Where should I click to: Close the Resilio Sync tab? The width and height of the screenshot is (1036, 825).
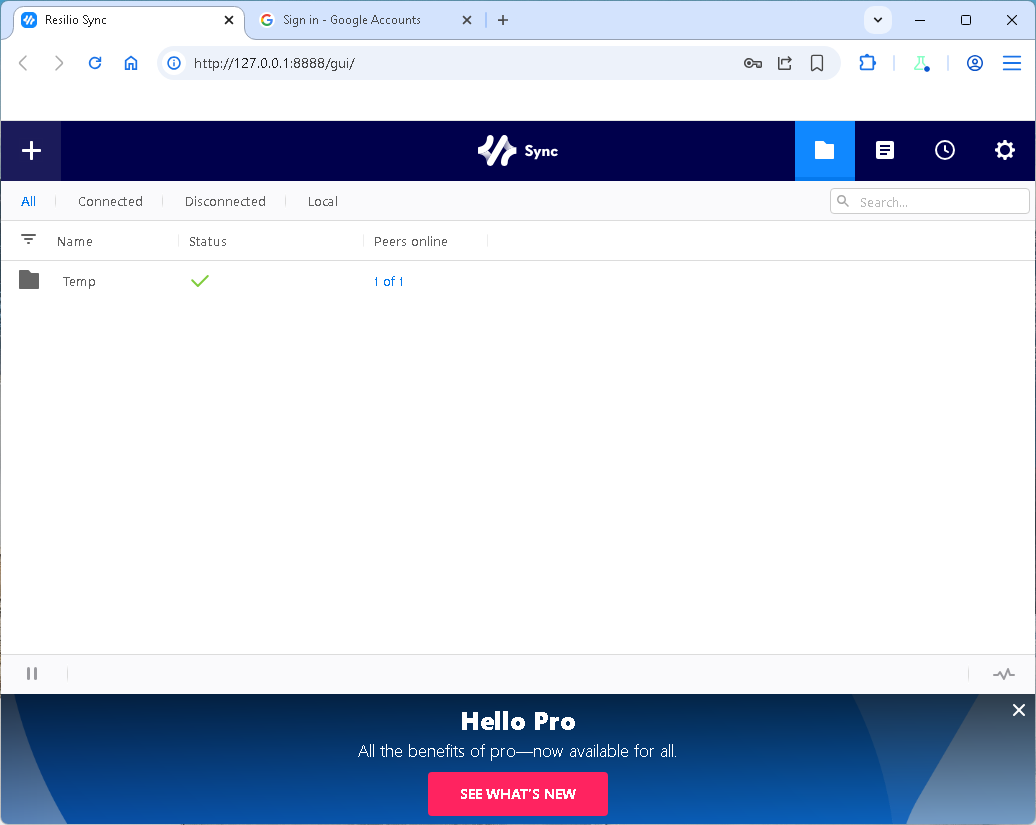coord(229,20)
